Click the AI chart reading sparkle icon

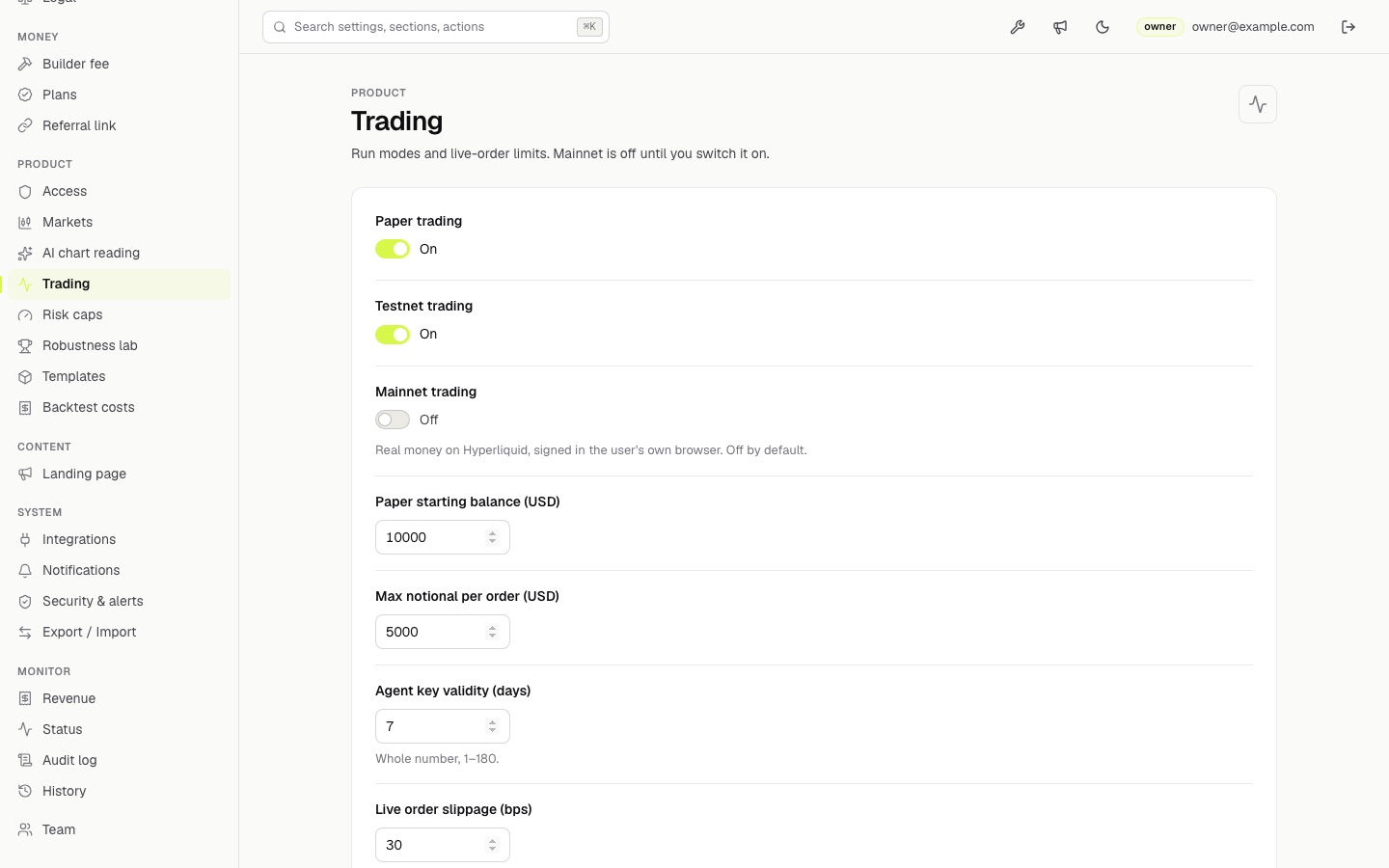click(x=25, y=253)
